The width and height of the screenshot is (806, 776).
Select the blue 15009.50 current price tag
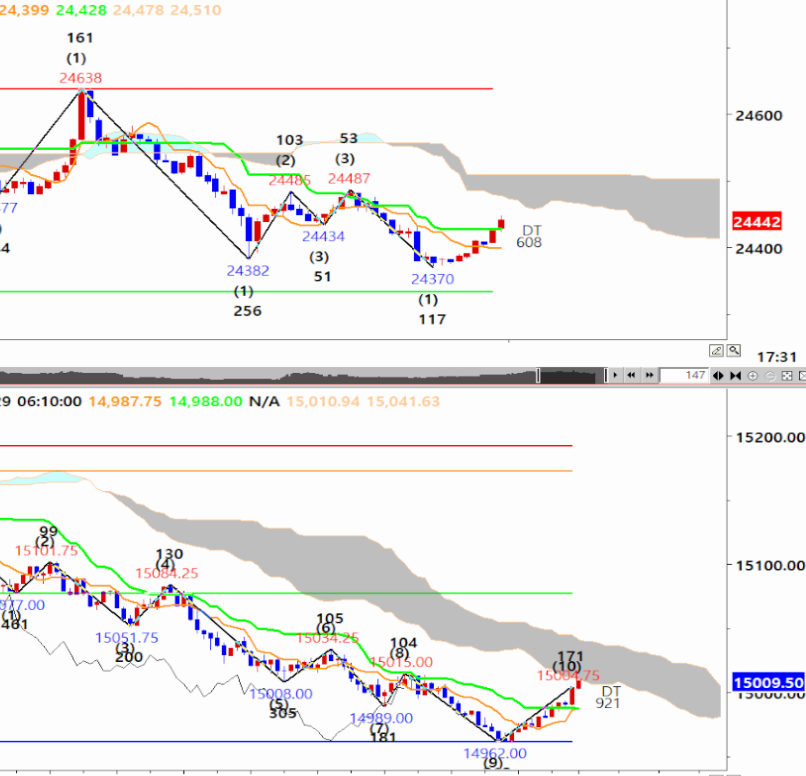coord(768,682)
